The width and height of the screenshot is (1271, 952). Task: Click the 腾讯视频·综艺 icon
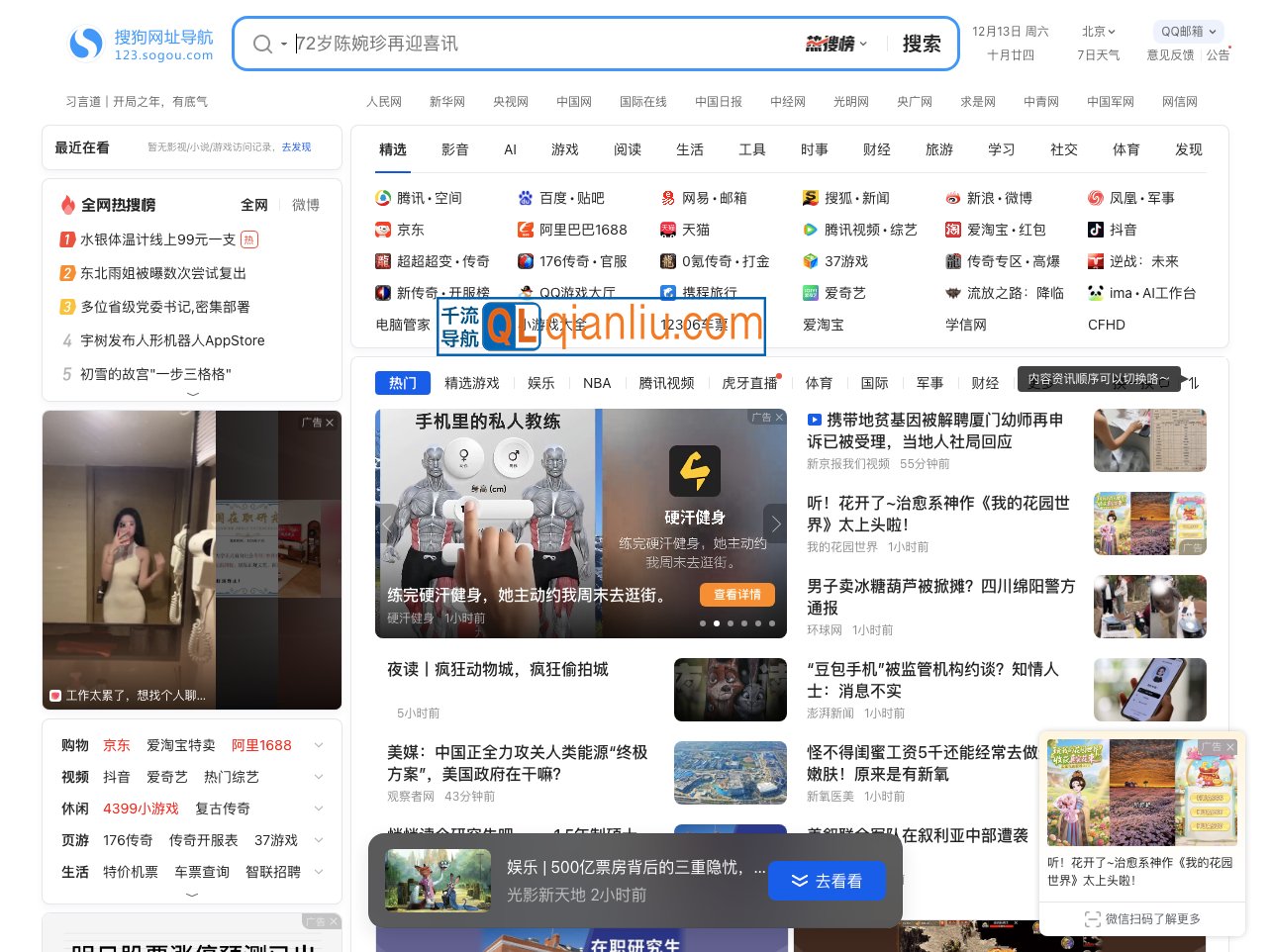point(812,230)
